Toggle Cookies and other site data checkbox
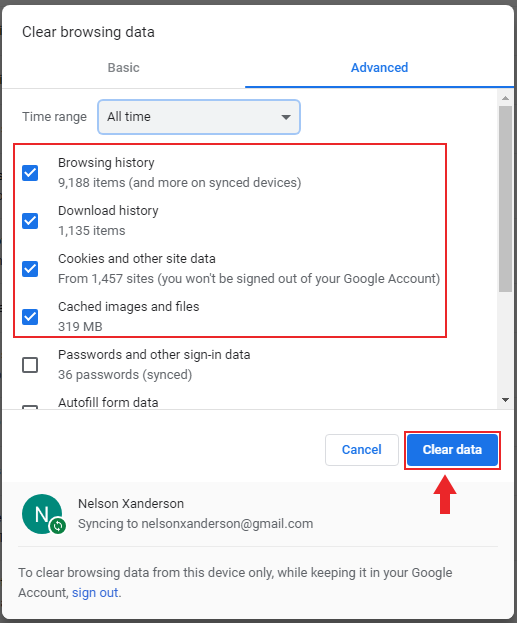 pyautogui.click(x=30, y=269)
